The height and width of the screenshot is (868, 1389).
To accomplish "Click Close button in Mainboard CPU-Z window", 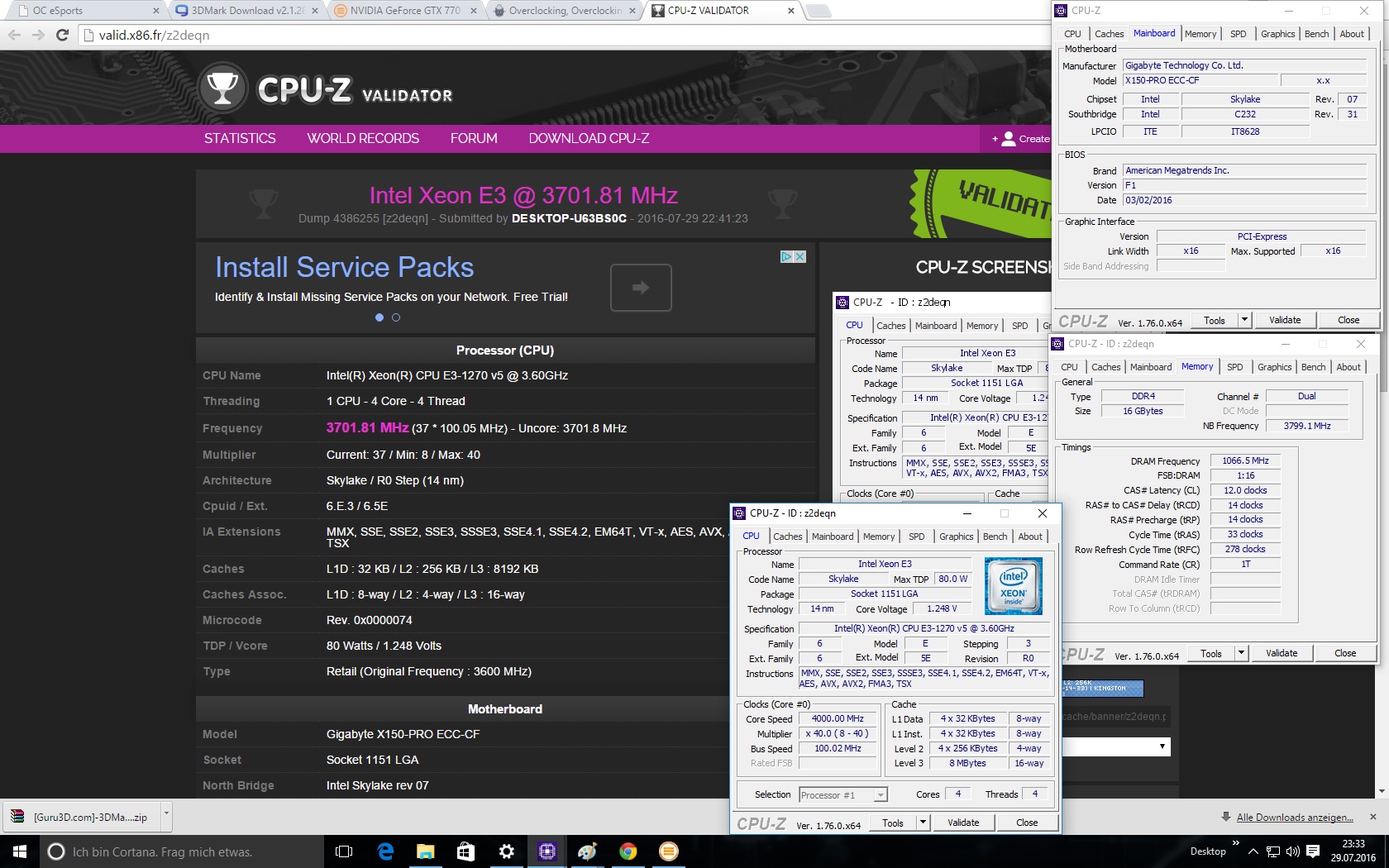I will [x=1348, y=320].
